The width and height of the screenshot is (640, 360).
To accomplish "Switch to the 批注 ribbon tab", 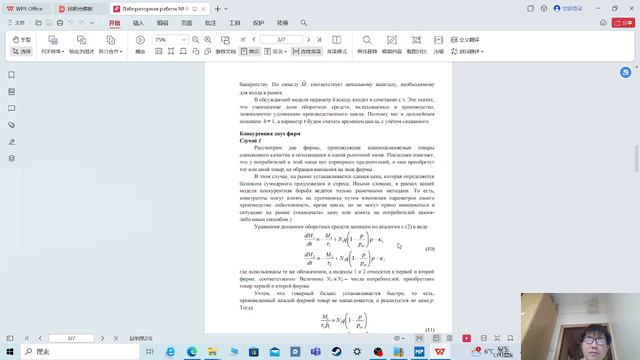I will click(x=210, y=23).
